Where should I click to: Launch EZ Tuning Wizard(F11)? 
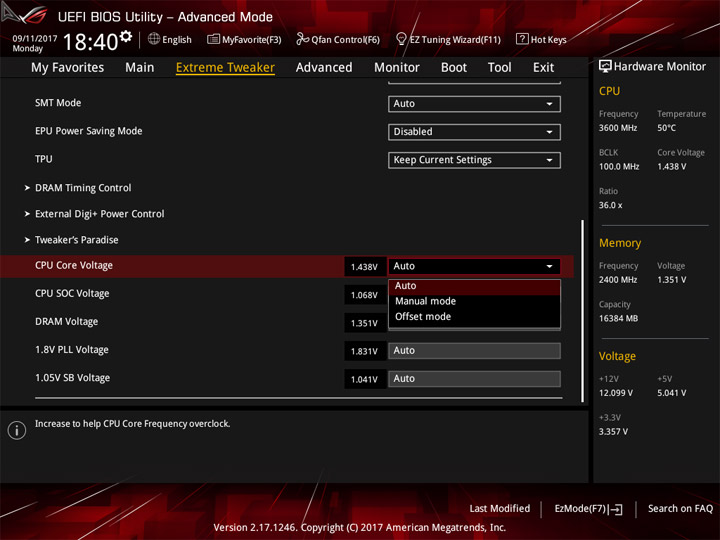(x=448, y=39)
